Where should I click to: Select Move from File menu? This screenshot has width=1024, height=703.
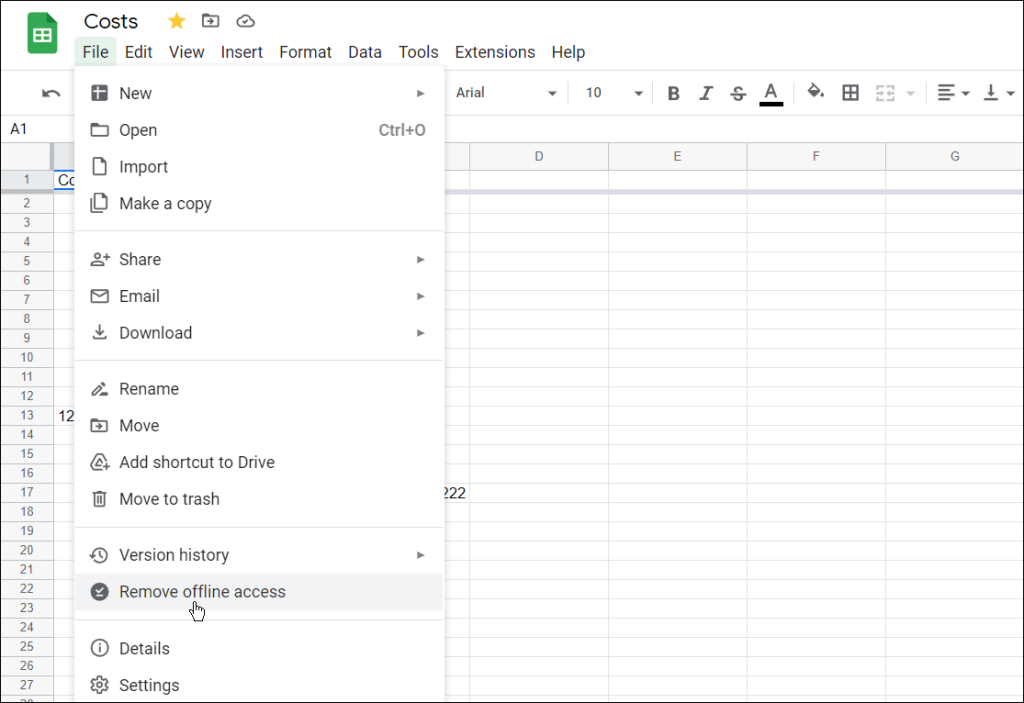coord(259,425)
